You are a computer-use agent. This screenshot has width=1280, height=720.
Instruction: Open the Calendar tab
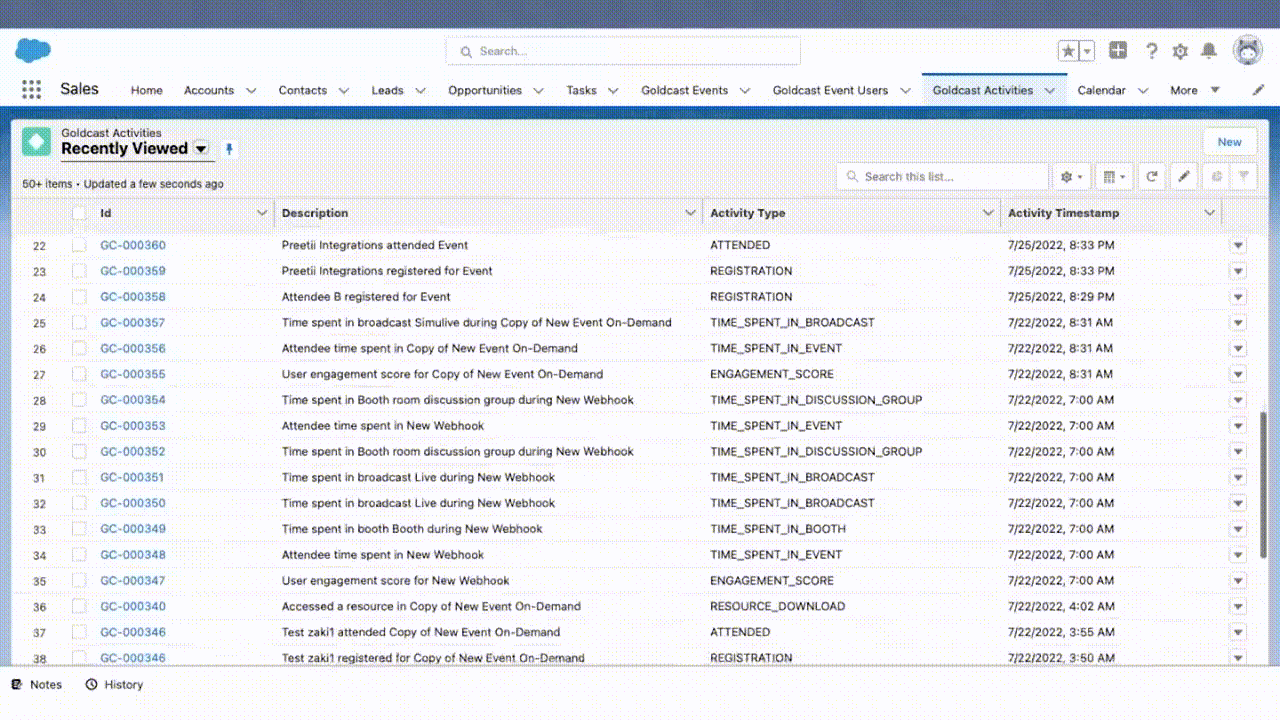[x=1101, y=90]
